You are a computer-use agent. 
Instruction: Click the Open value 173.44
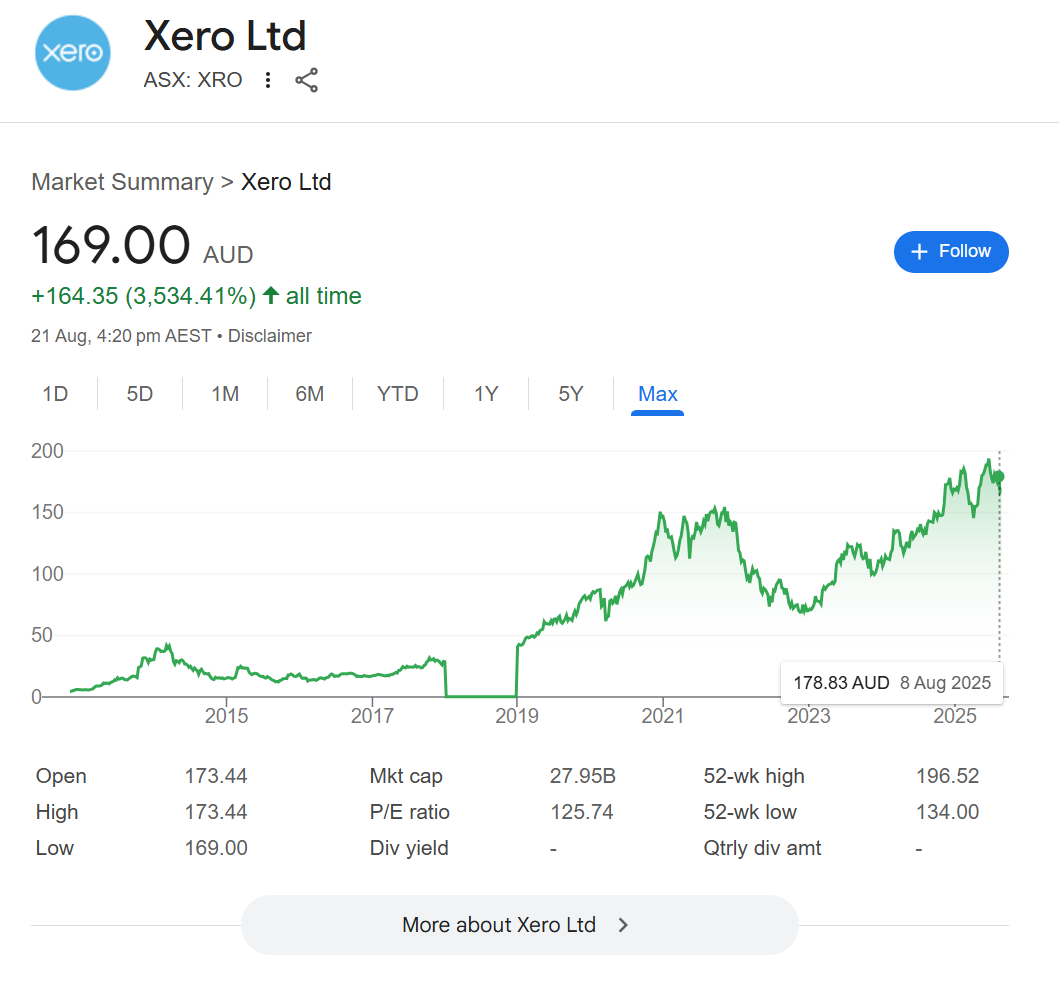point(216,776)
